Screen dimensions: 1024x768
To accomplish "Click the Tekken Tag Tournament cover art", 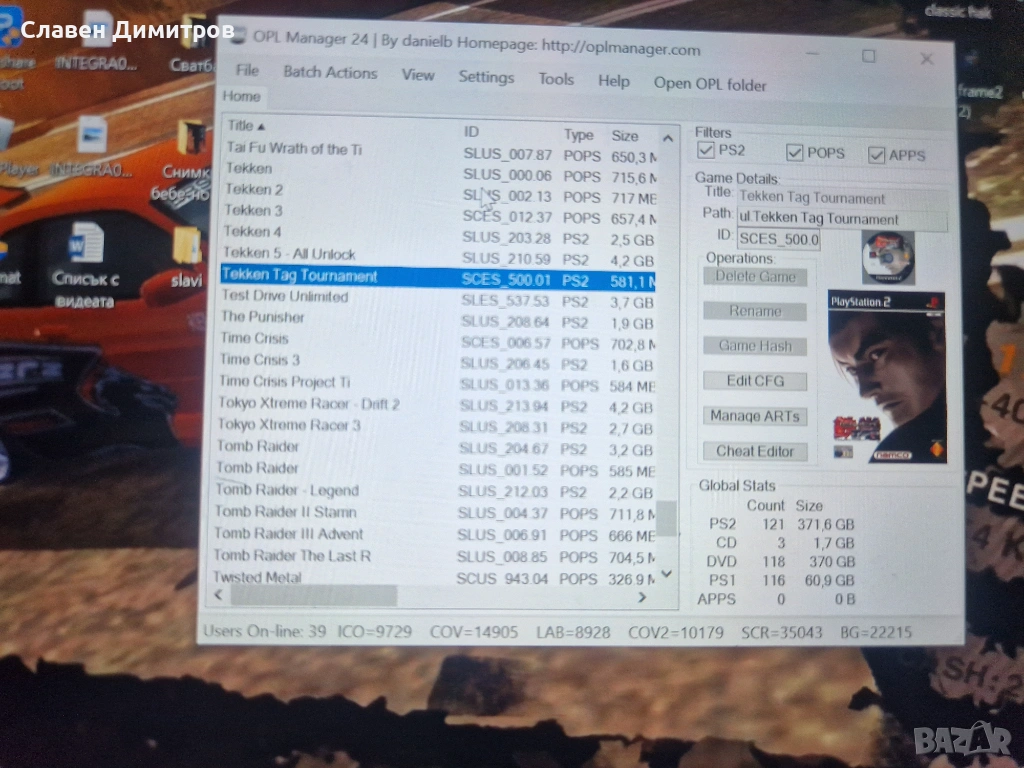I will point(886,377).
